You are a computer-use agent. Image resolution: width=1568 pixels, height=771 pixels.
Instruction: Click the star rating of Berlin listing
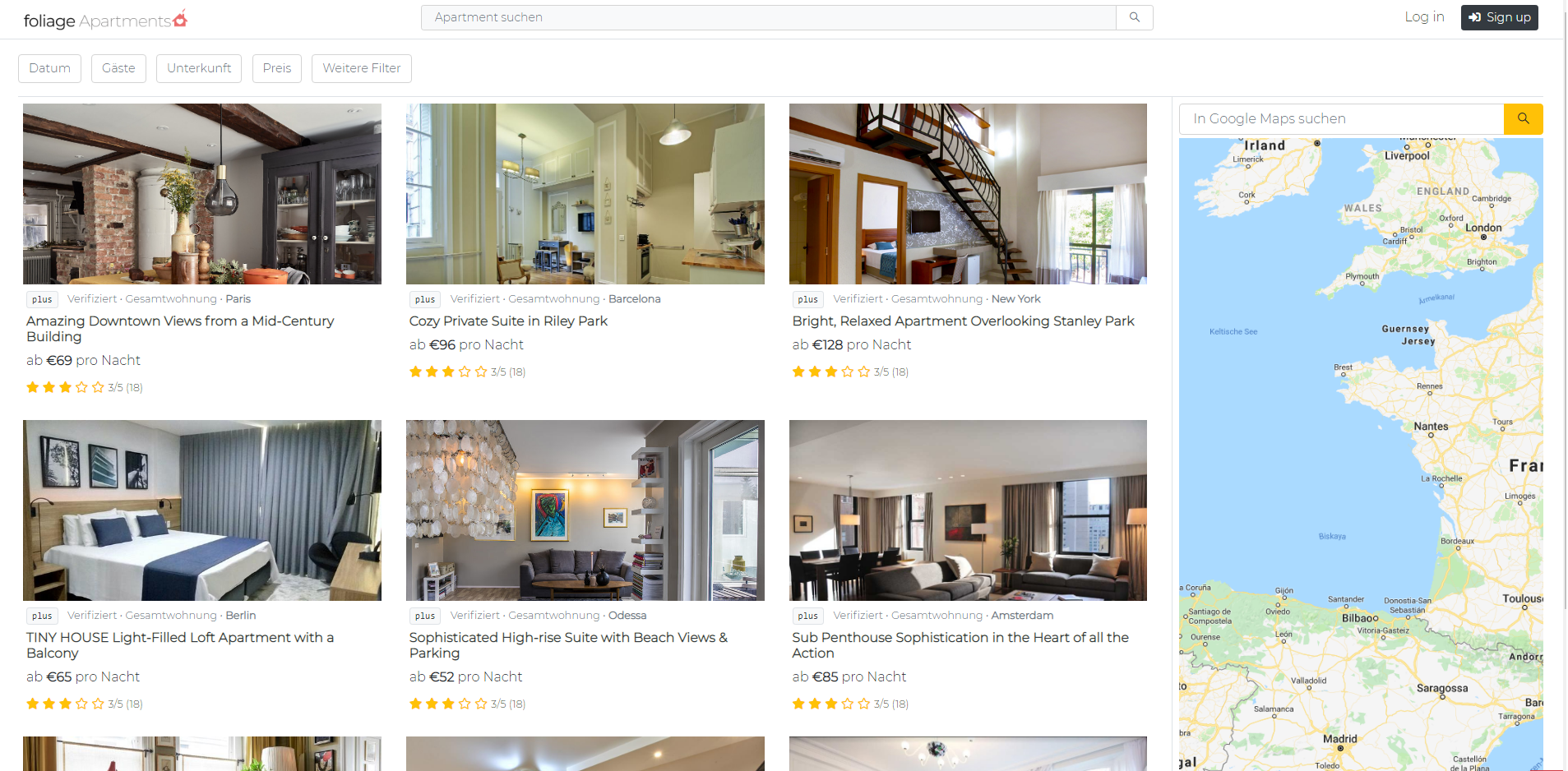(65, 704)
